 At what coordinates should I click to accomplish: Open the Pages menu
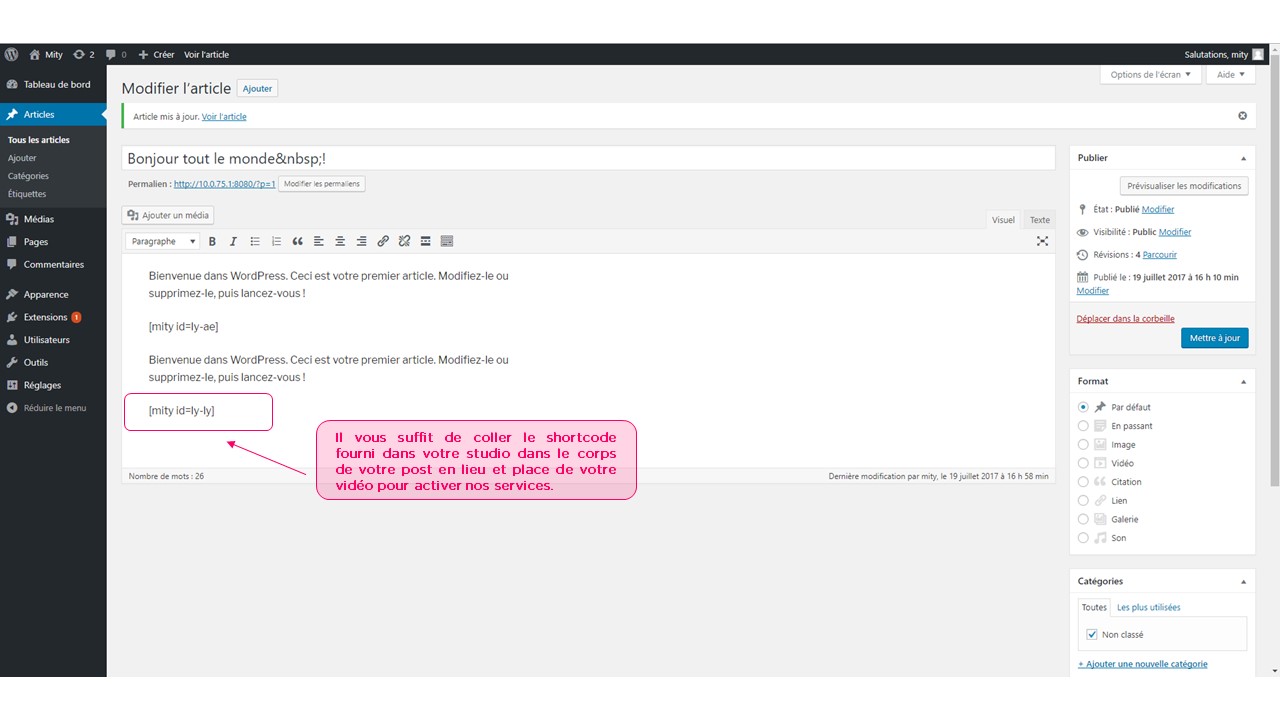(53, 242)
